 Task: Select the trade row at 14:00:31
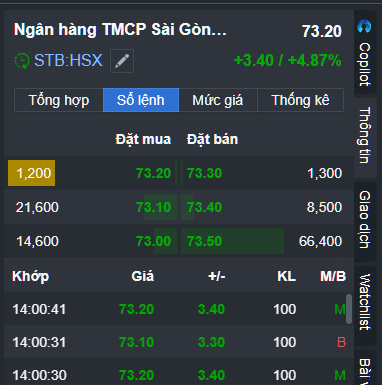coord(179,342)
